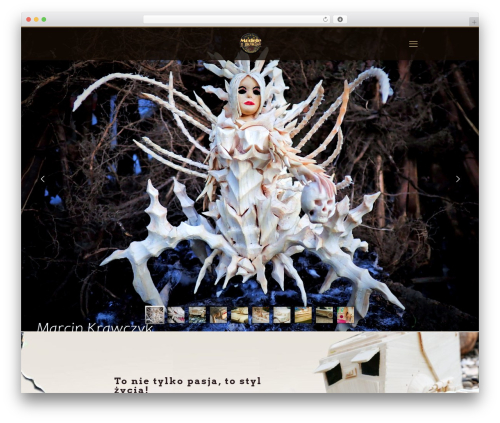Minimize the browser with yellow button
Image resolution: width=500 pixels, height=423 pixels.
point(36,19)
